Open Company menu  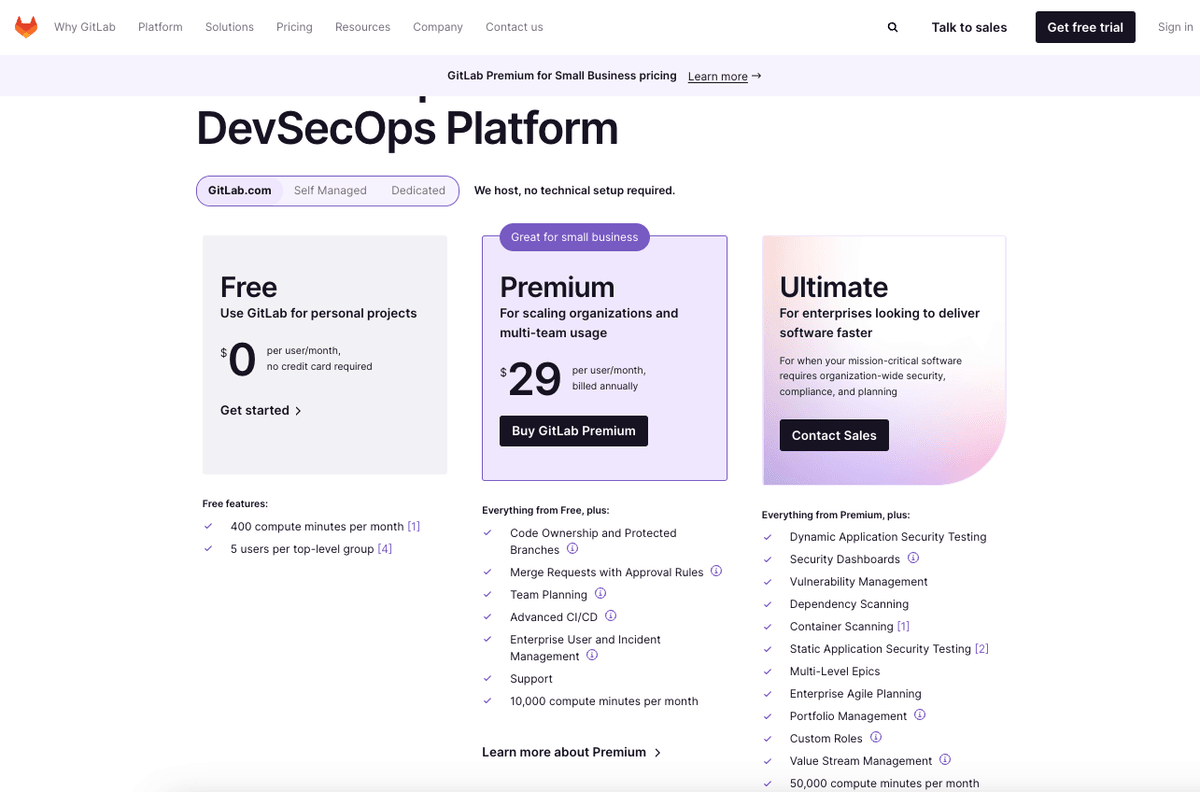pos(438,27)
